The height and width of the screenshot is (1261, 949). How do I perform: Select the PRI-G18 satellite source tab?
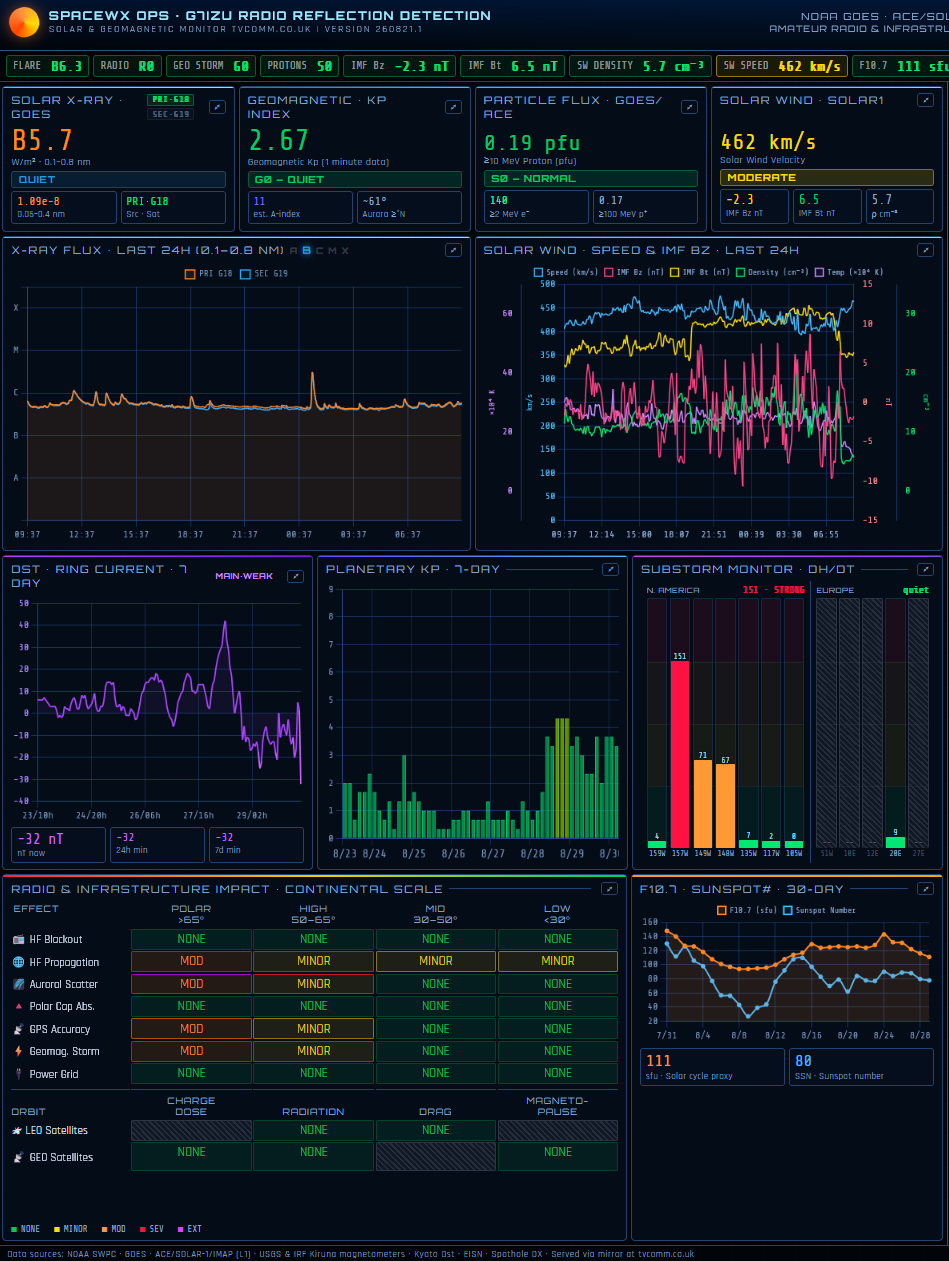pyautogui.click(x=170, y=100)
